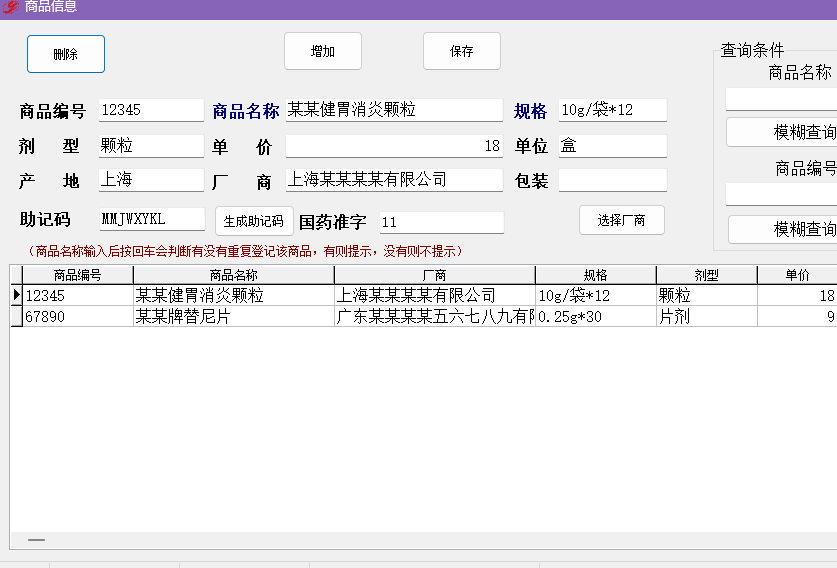Click the 剂型 column header in table
The height and width of the screenshot is (568, 837).
707,275
